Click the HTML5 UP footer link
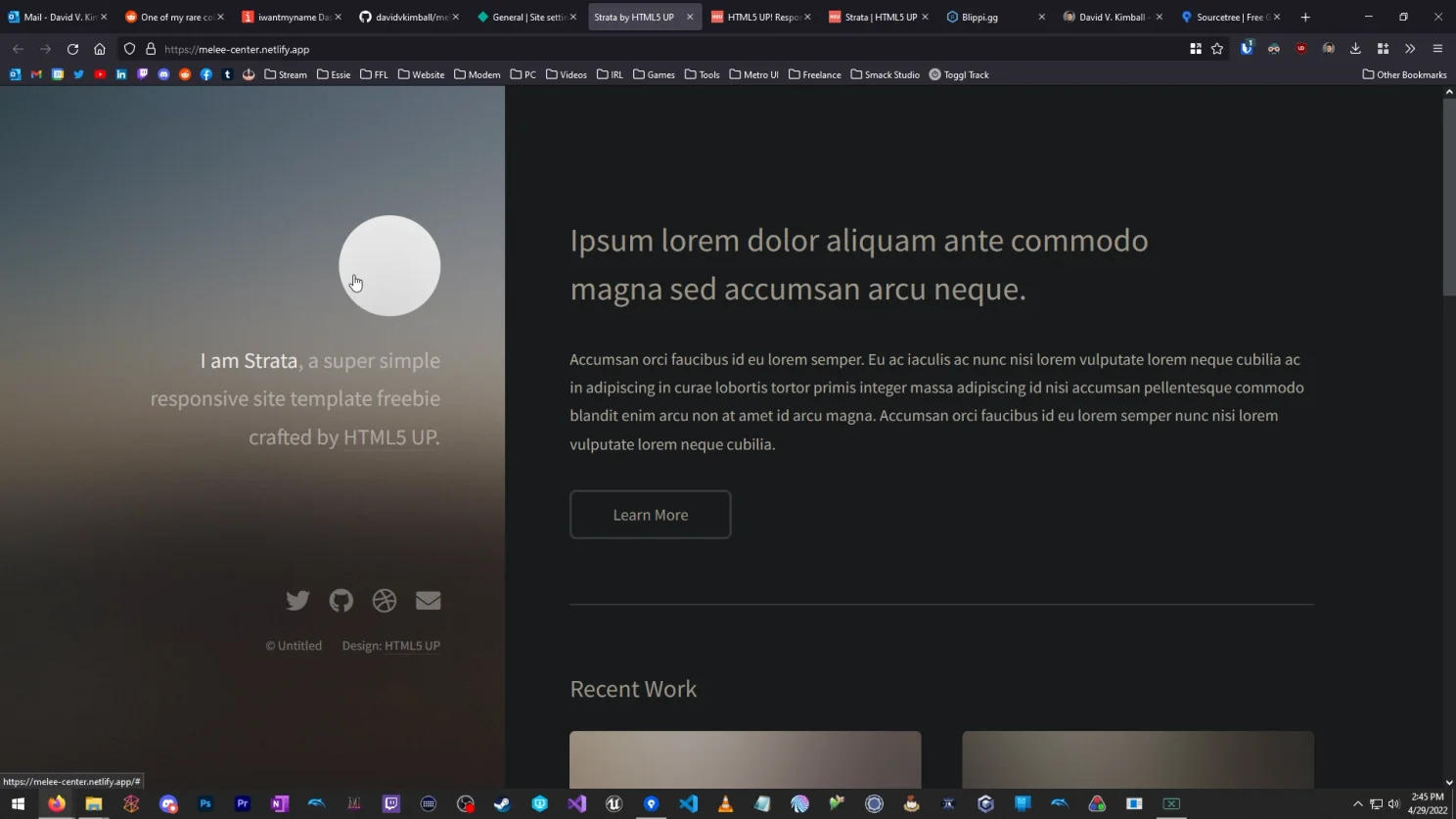Viewport: 1456px width, 819px height. tap(411, 645)
